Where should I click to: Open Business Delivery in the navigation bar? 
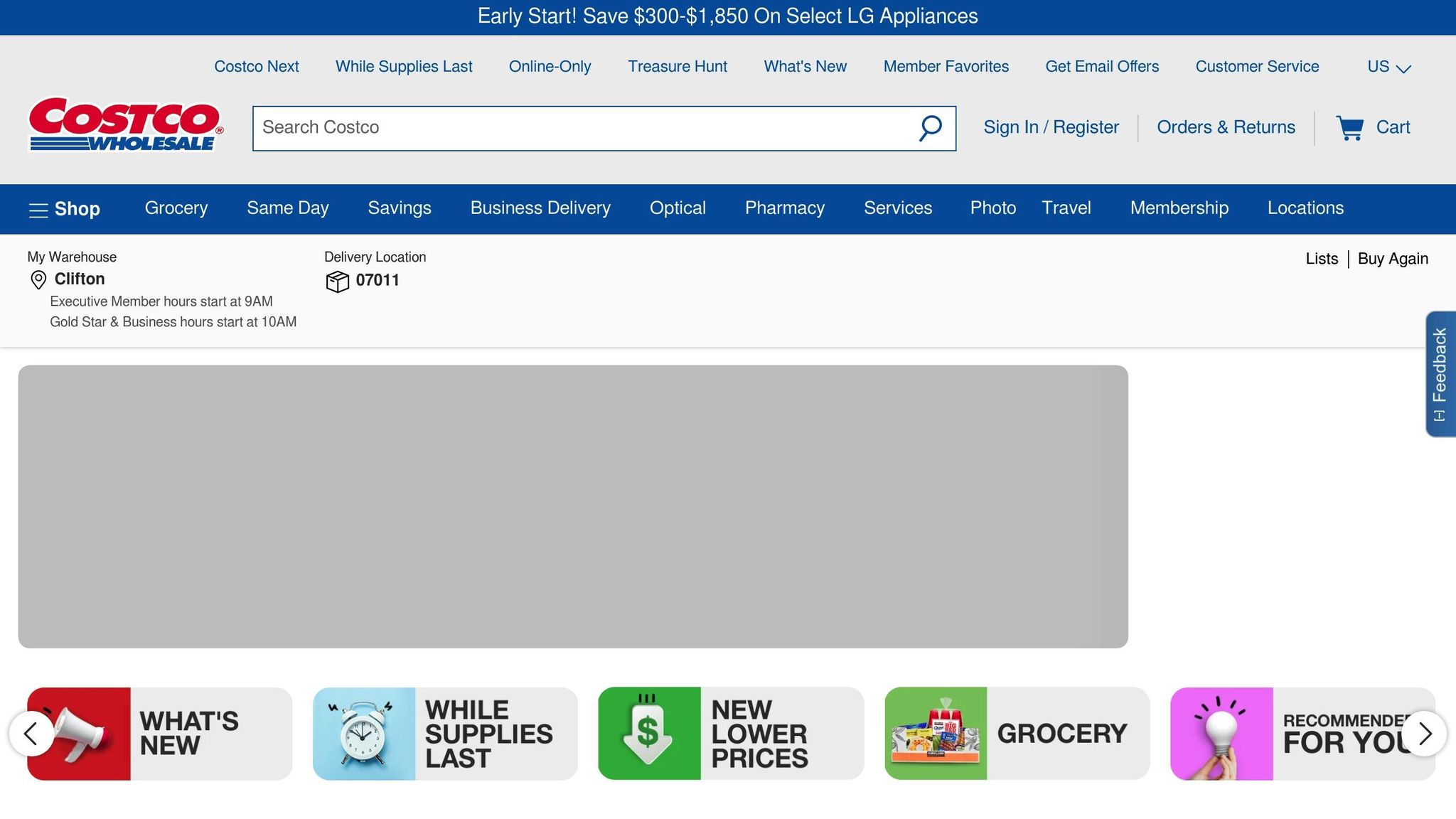(x=540, y=208)
